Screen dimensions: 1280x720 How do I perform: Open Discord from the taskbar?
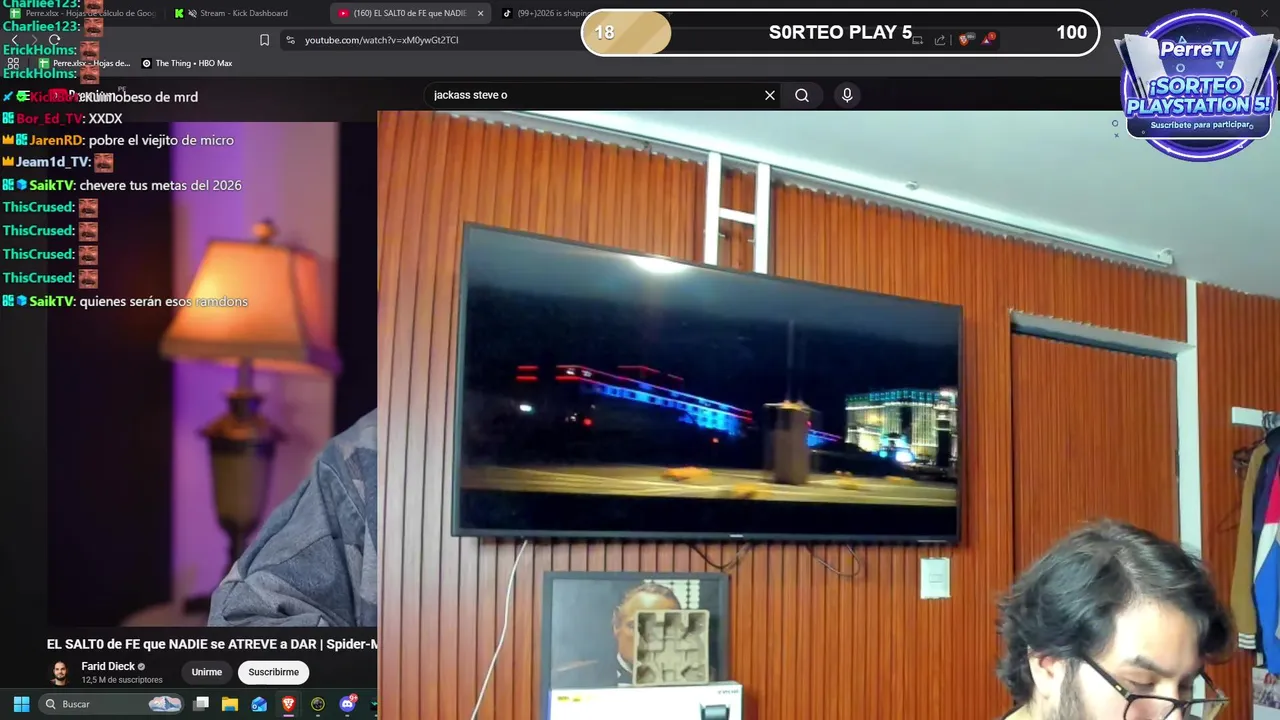347,704
